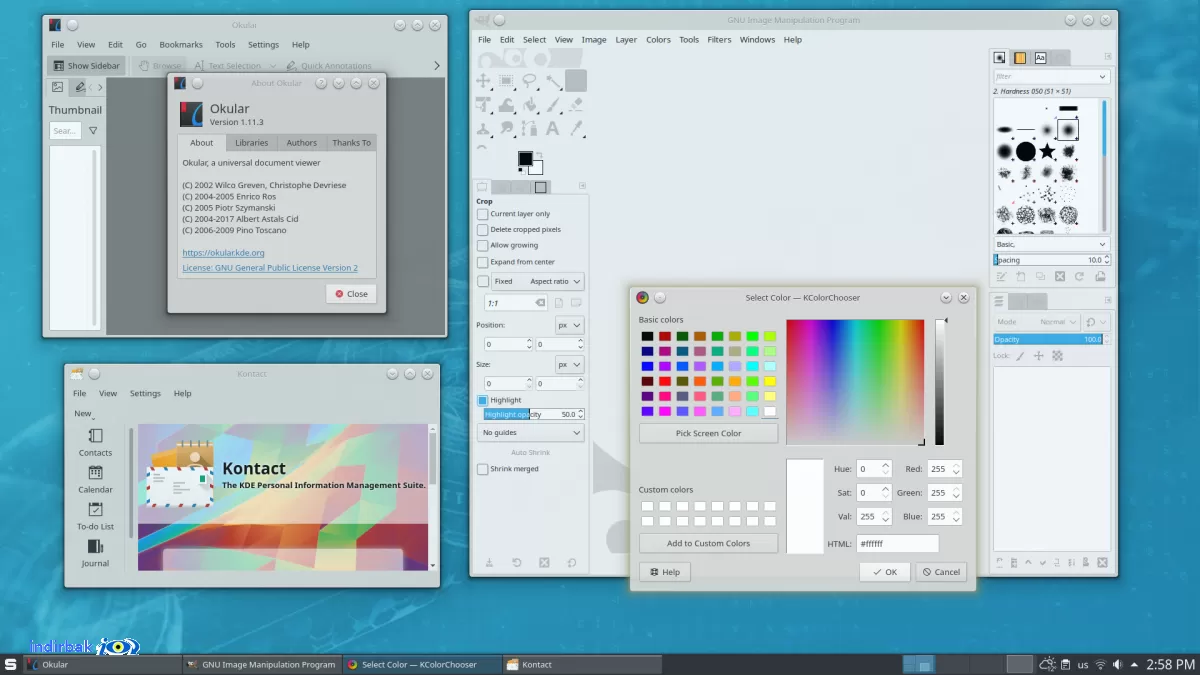Click the Okular thumbnail search field
The width and height of the screenshot is (1200, 675).
click(x=65, y=130)
